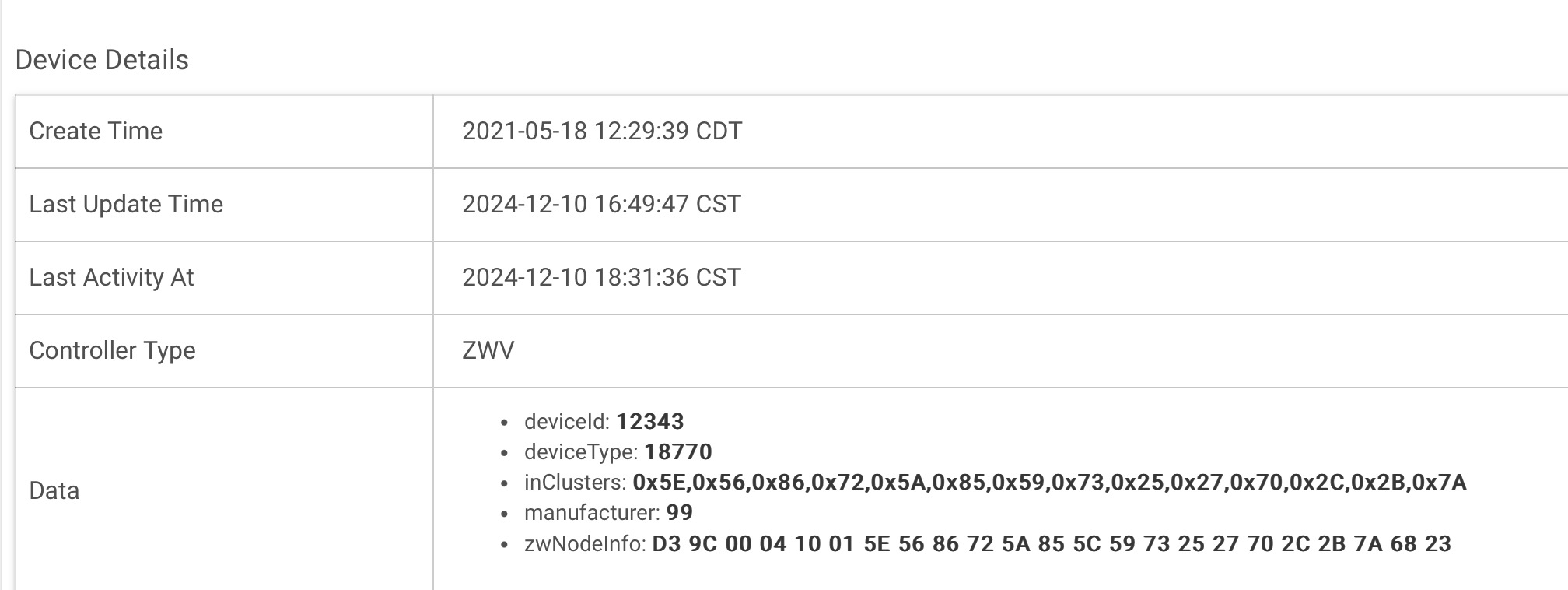
Task: Click the deviceId value 12343
Action: [650, 421]
